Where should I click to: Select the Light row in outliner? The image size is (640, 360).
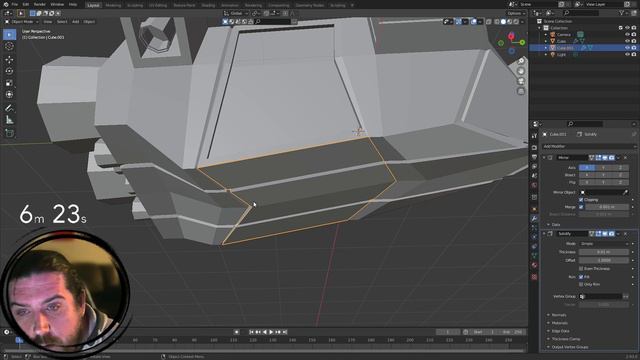click(583, 54)
